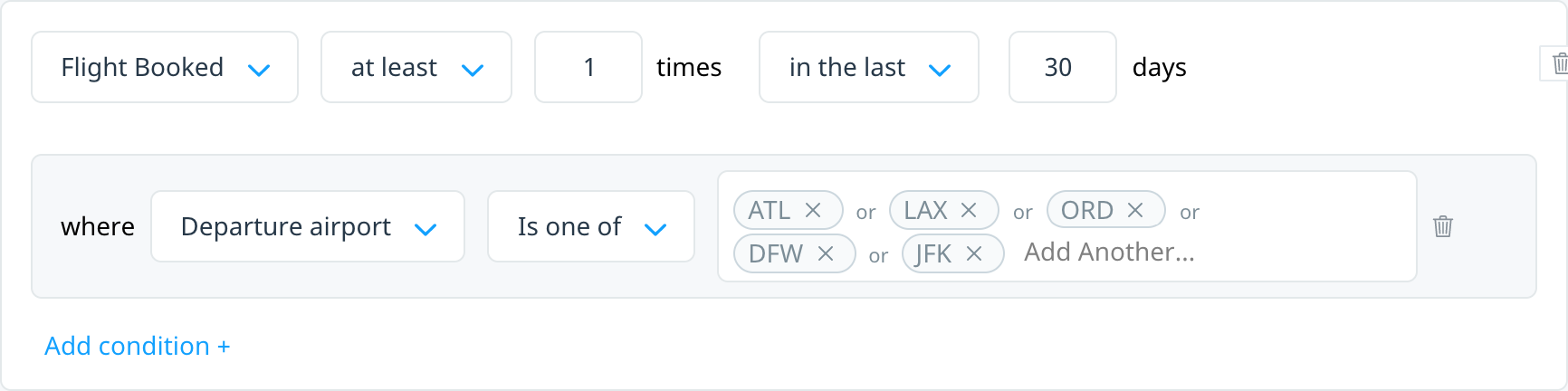Expand the 'Is one of' operator dropdown
1568x391 pixels.
[591, 226]
